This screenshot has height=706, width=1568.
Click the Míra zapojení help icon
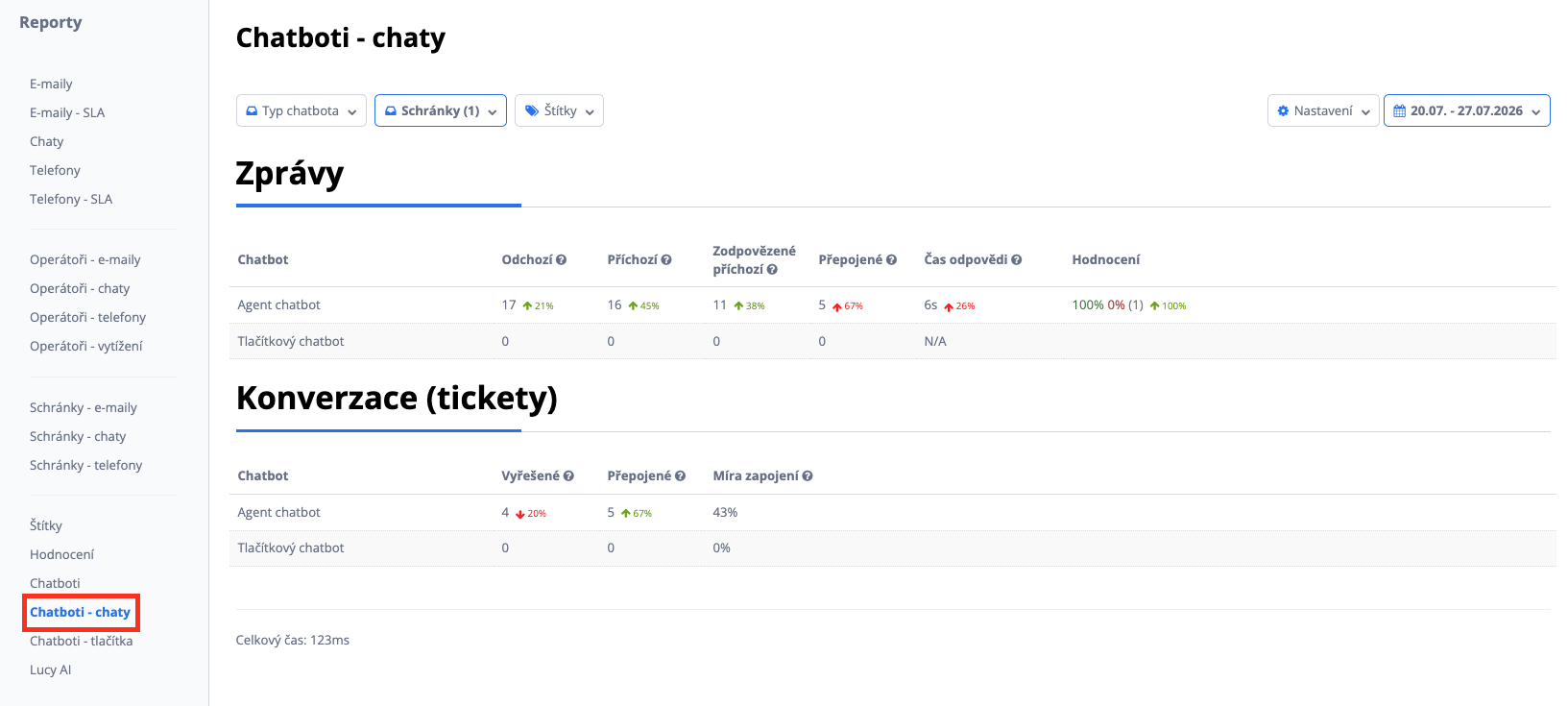pyautogui.click(x=808, y=475)
